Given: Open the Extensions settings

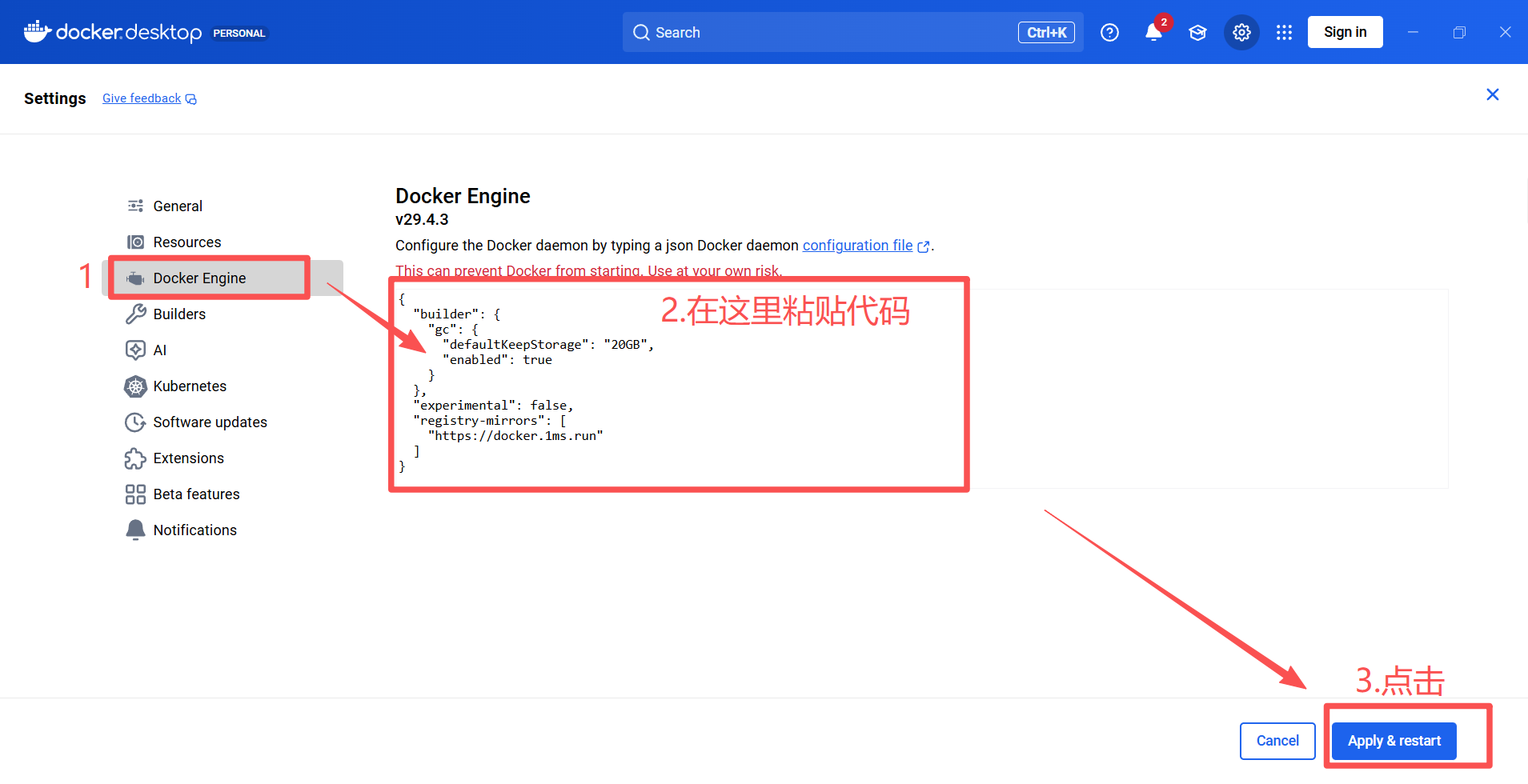Looking at the screenshot, I should click(x=223, y=458).
